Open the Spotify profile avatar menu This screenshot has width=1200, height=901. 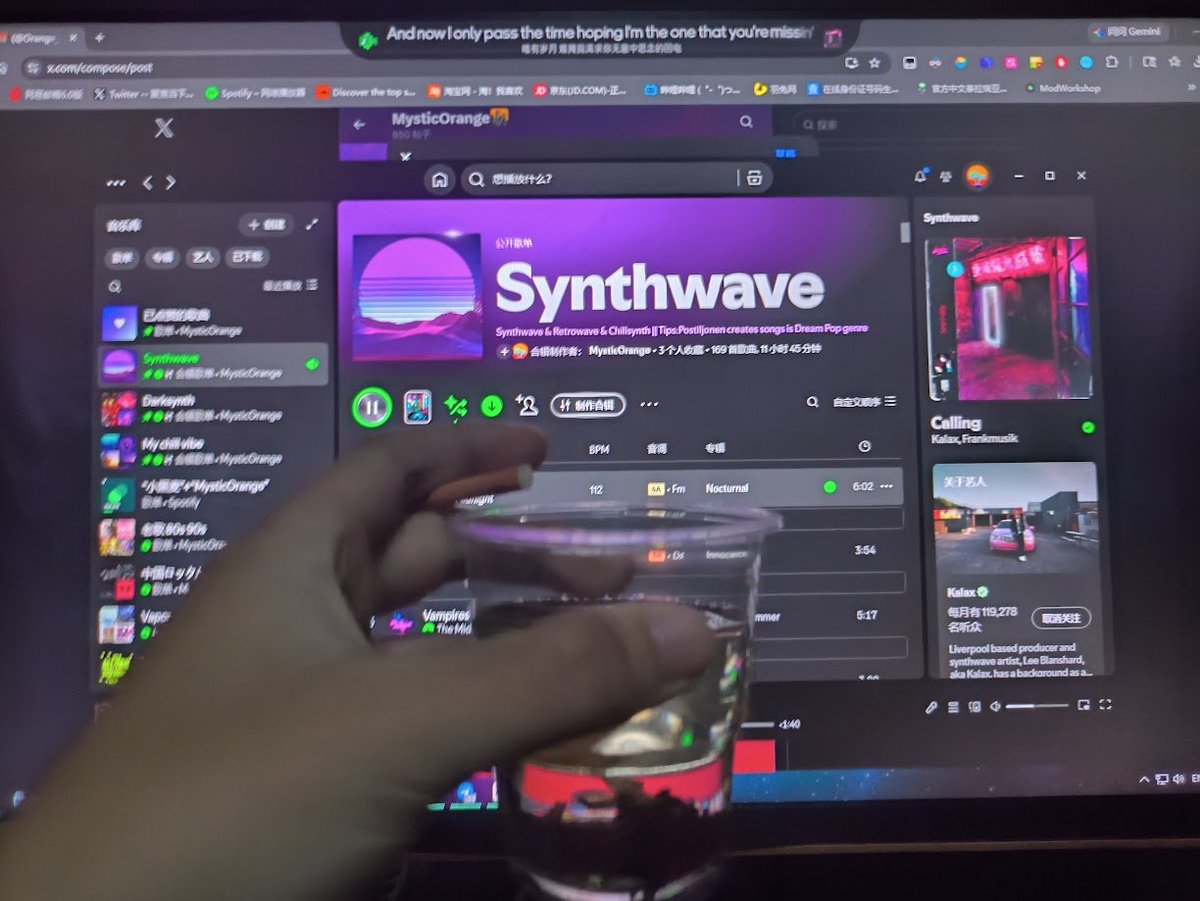(x=977, y=176)
